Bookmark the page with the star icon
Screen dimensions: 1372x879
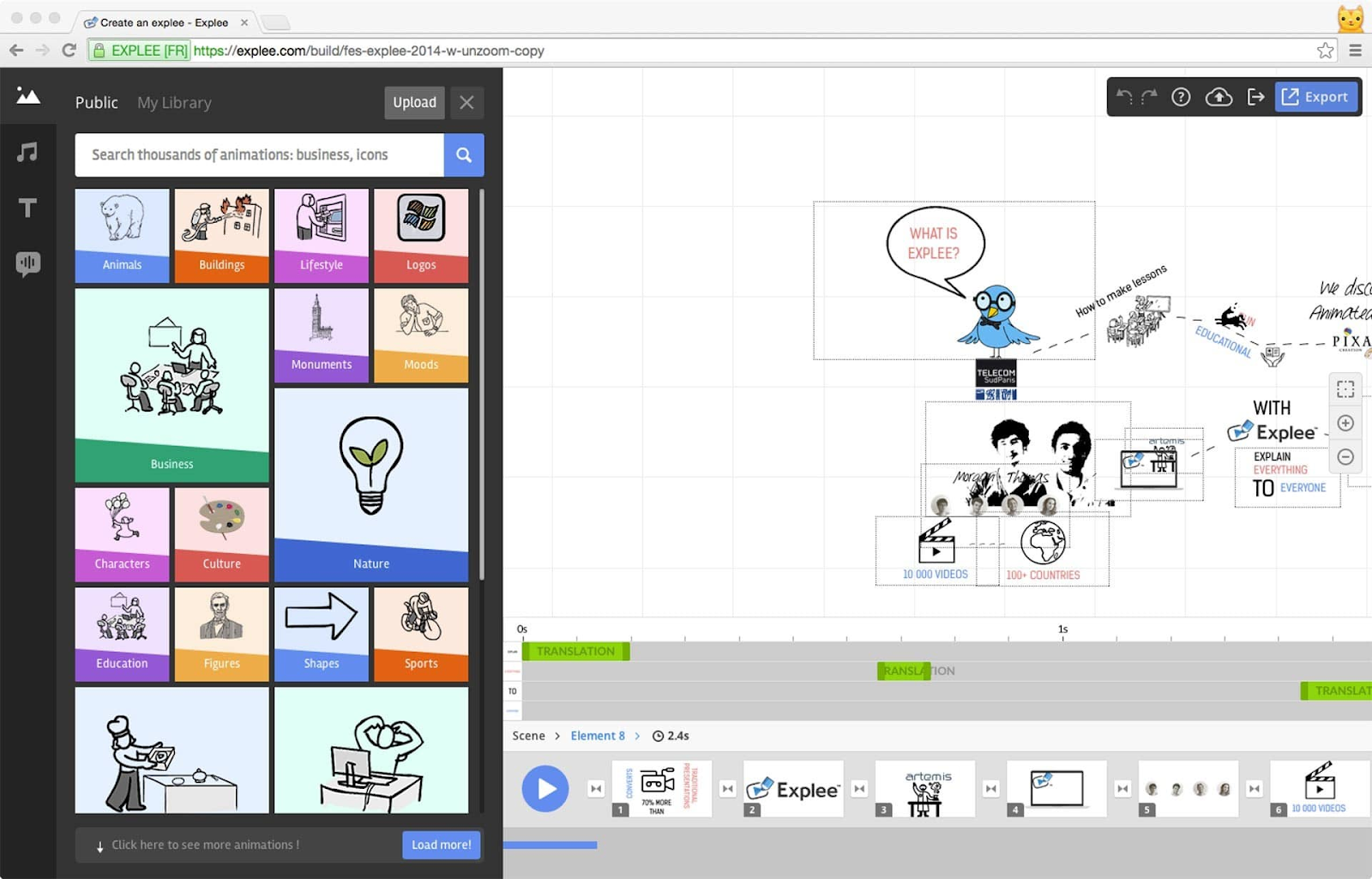click(1326, 51)
